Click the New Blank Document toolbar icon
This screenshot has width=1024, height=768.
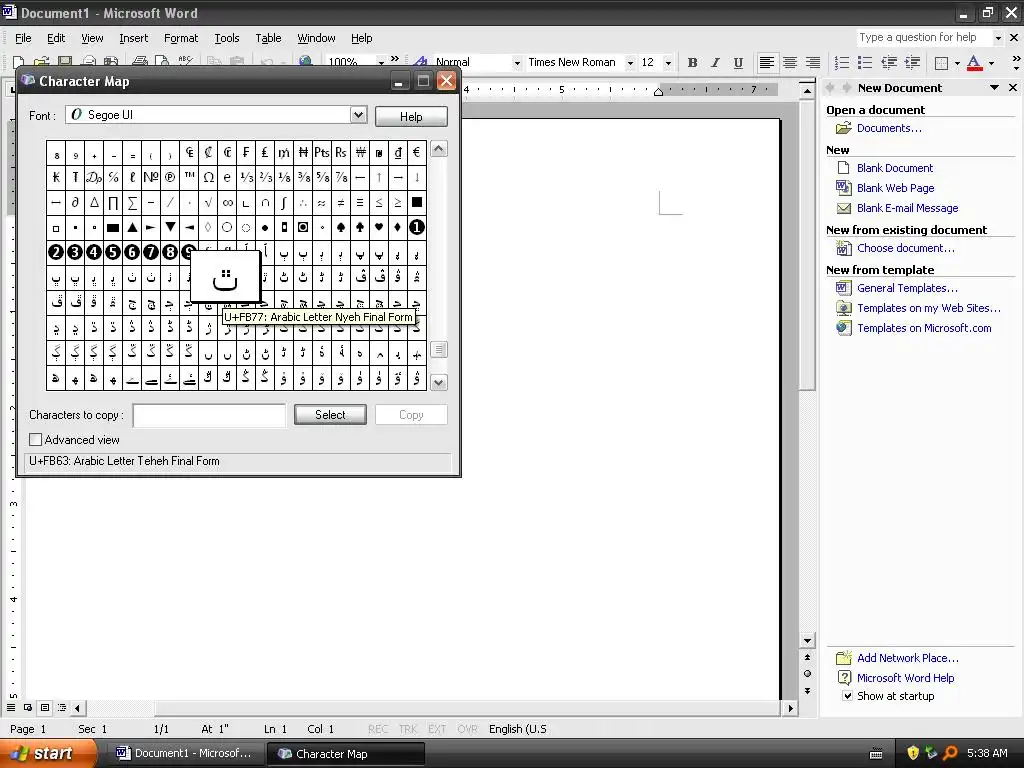tap(19, 62)
